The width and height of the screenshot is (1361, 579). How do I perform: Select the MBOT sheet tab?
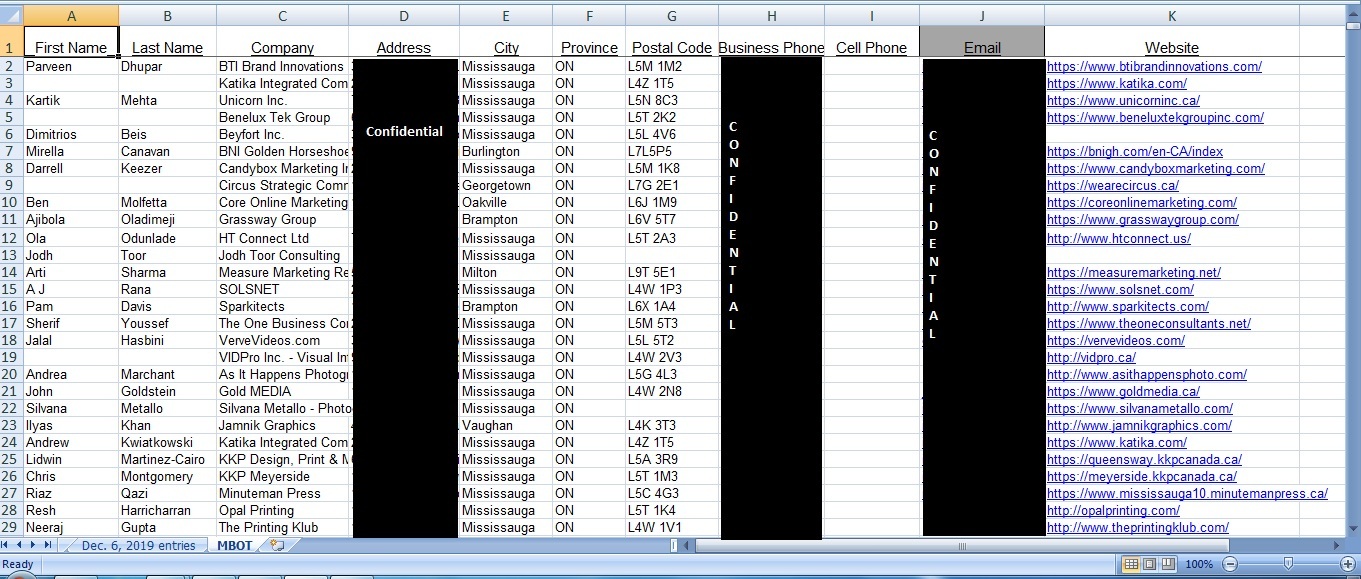click(235, 545)
